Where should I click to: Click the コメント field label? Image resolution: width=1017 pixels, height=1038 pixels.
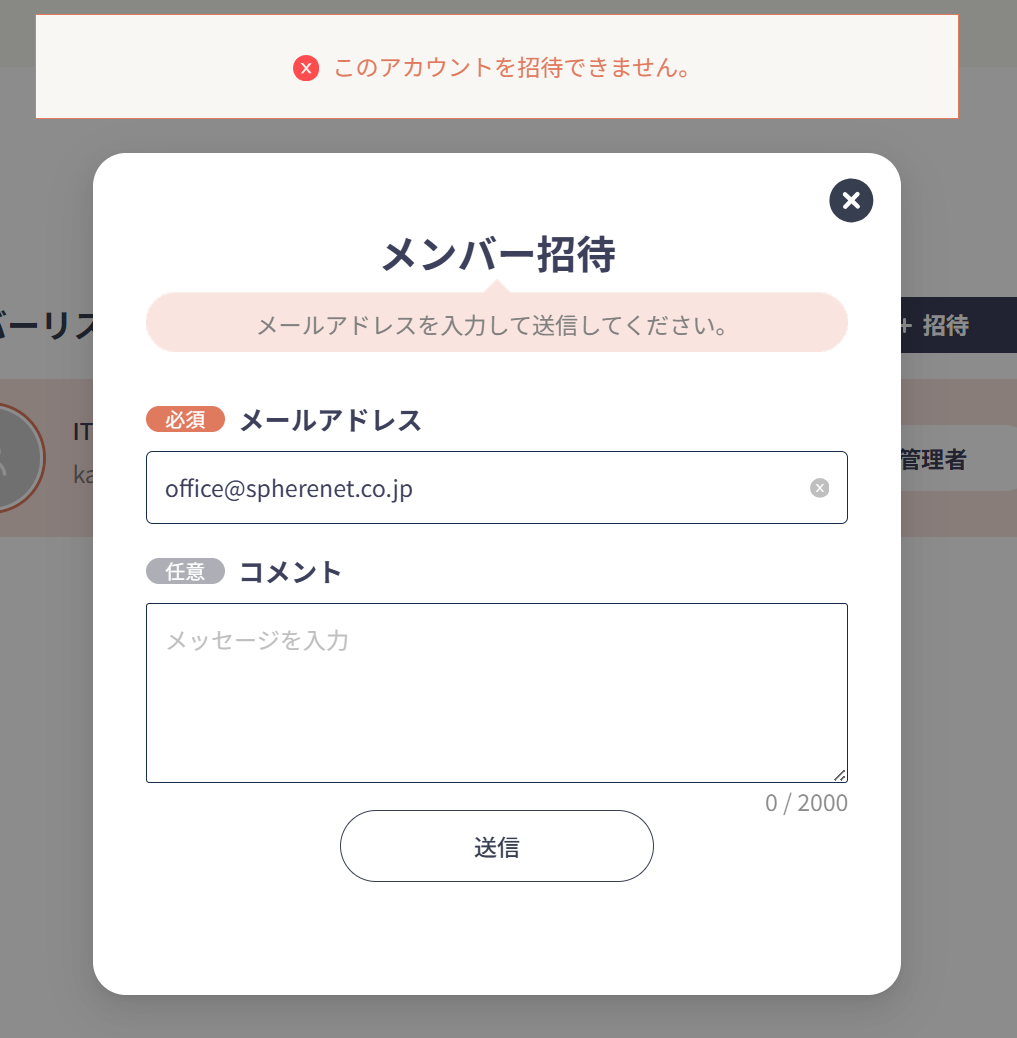click(290, 572)
